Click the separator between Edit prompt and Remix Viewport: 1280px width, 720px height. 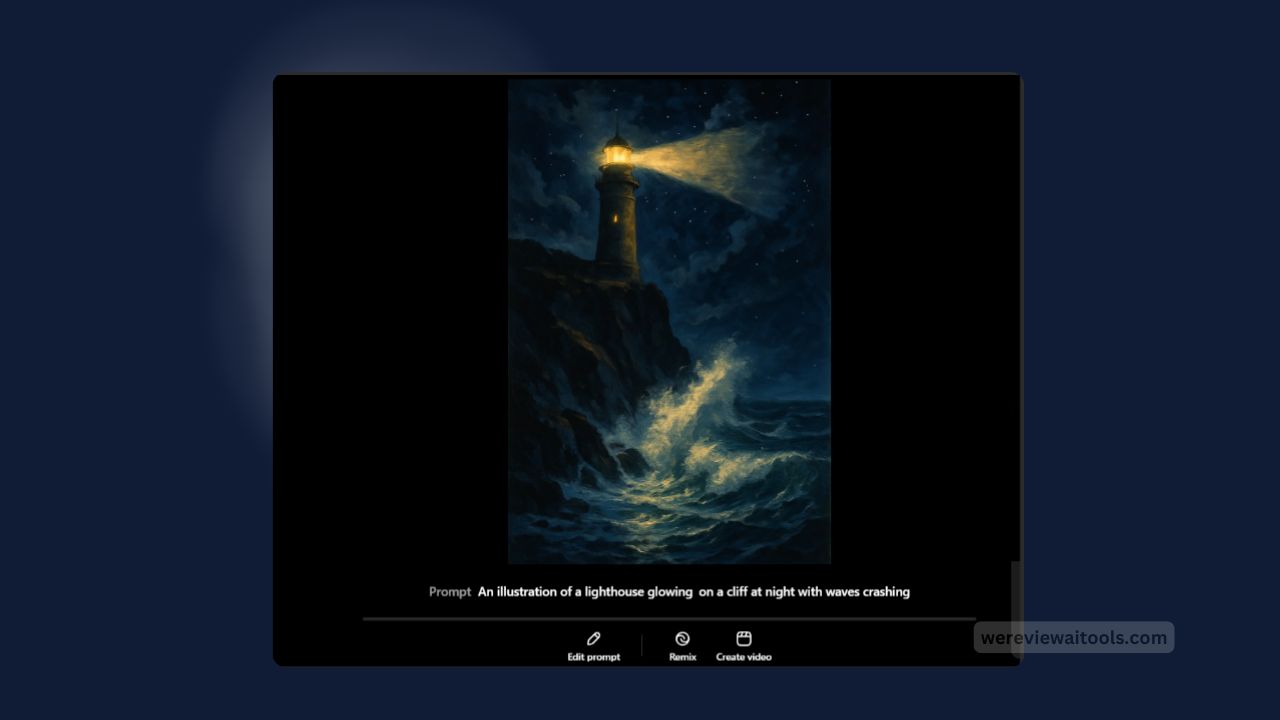[x=640, y=644]
